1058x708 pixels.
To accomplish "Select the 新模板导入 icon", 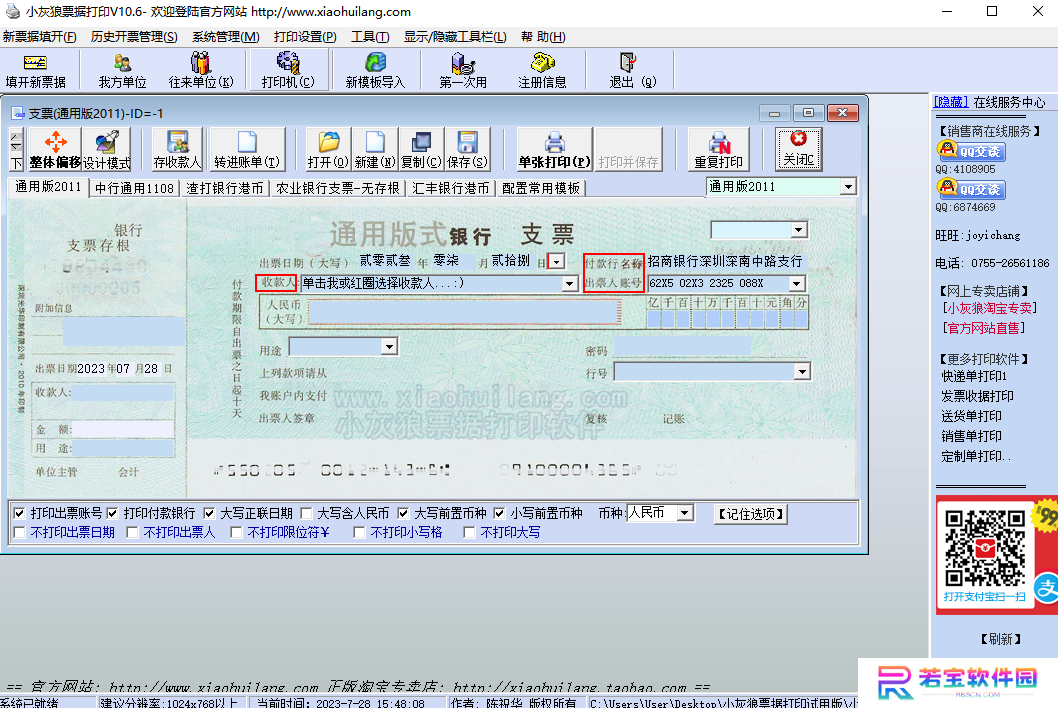I will point(375,70).
